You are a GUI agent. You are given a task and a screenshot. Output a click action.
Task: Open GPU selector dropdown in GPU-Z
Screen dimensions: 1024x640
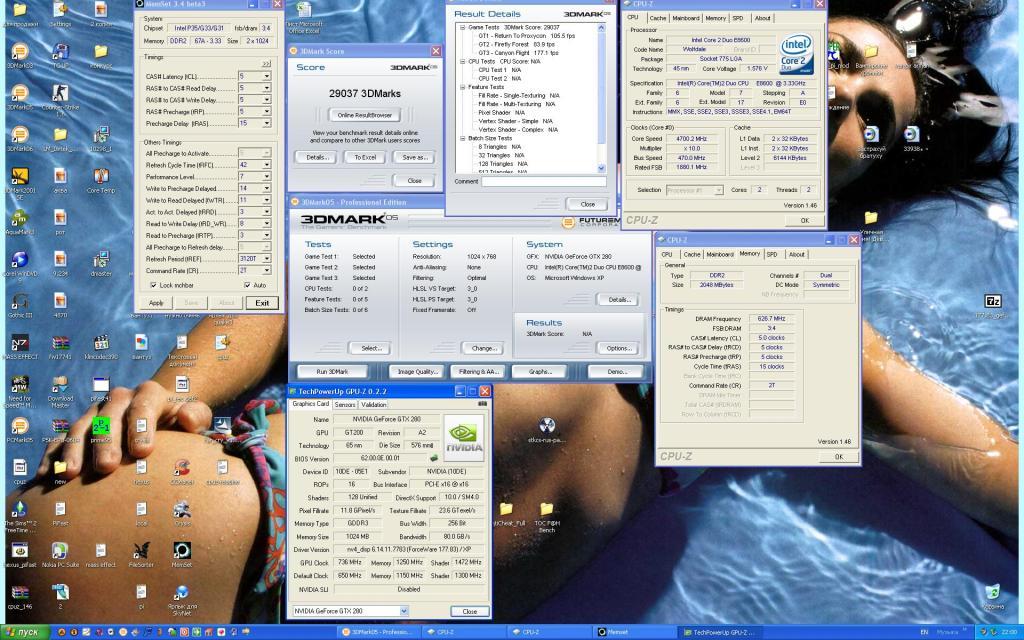(404, 611)
